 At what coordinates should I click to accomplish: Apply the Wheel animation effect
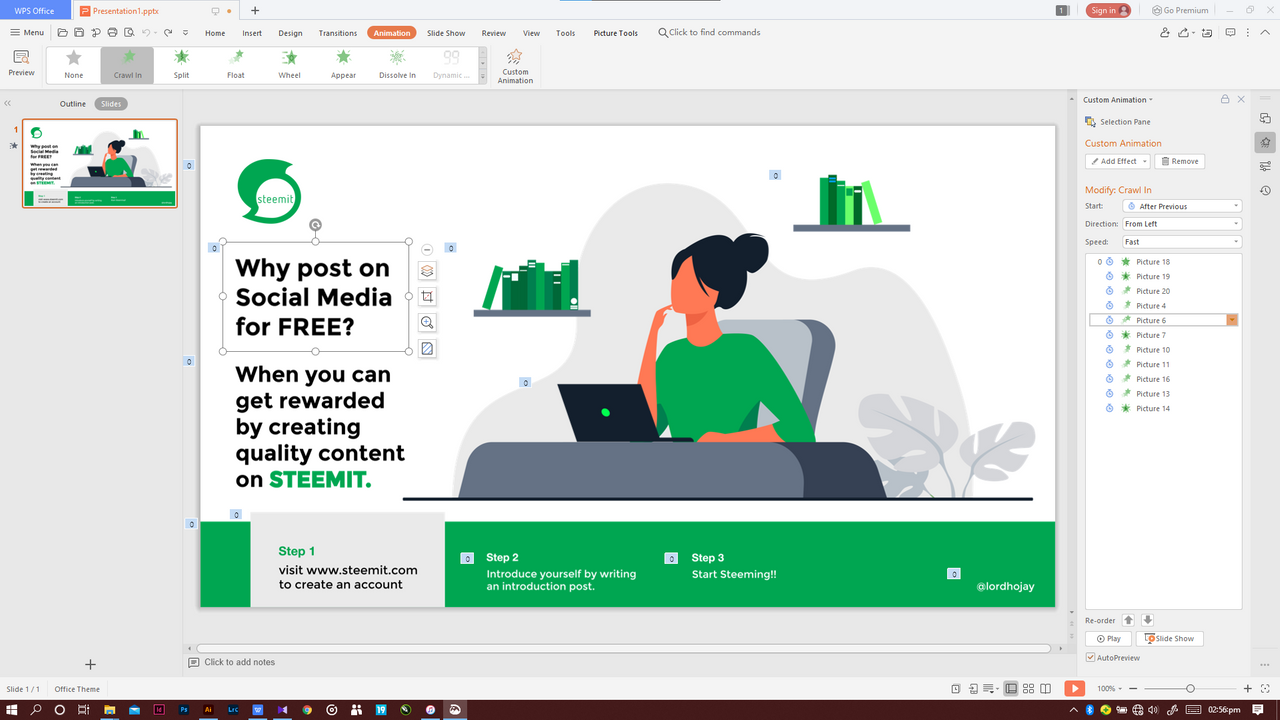tap(289, 65)
